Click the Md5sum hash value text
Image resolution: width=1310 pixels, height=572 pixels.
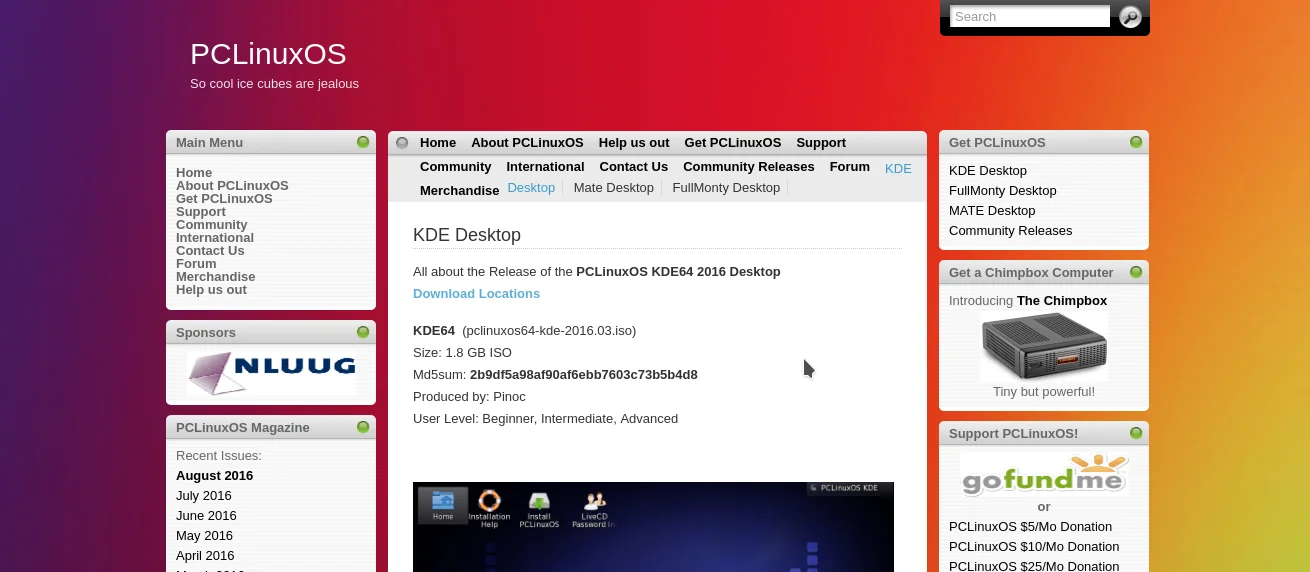[584, 374]
